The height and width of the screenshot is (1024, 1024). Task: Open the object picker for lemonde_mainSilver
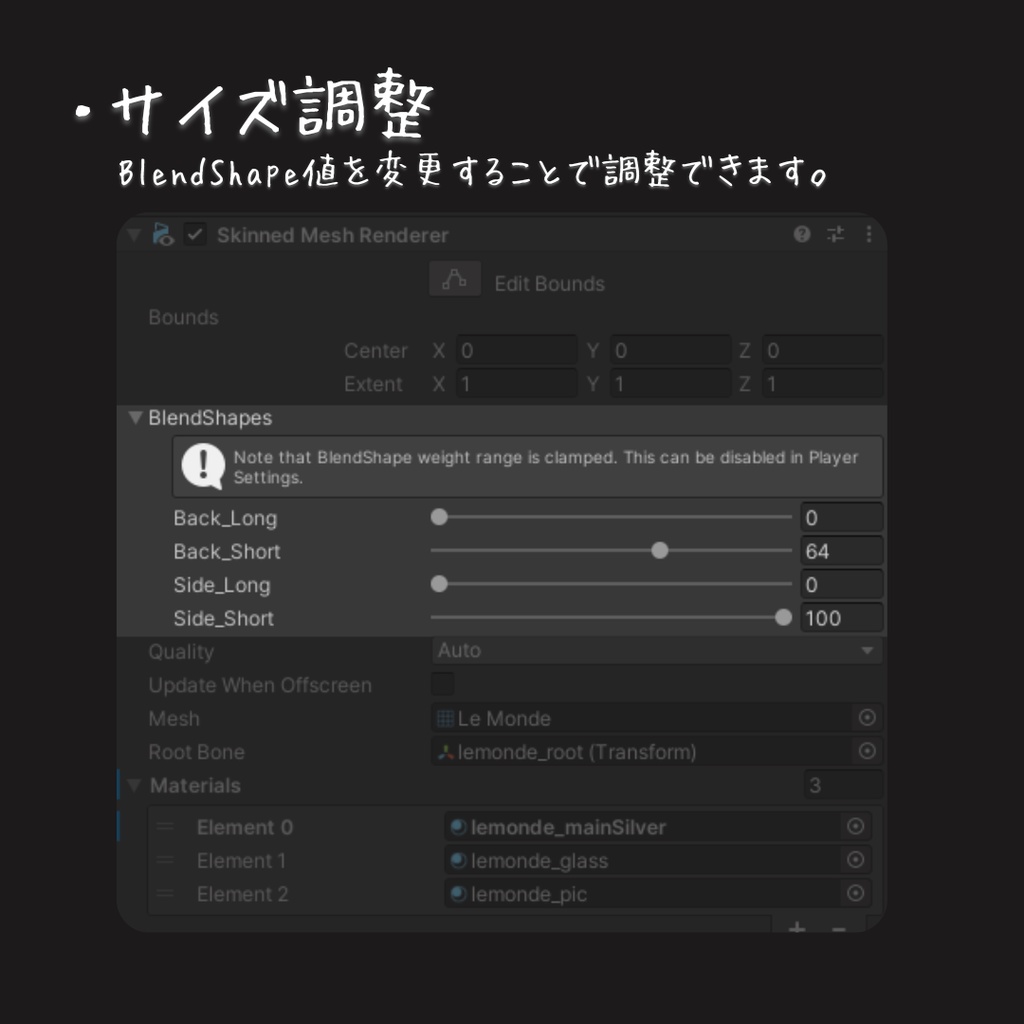pyautogui.click(x=854, y=826)
